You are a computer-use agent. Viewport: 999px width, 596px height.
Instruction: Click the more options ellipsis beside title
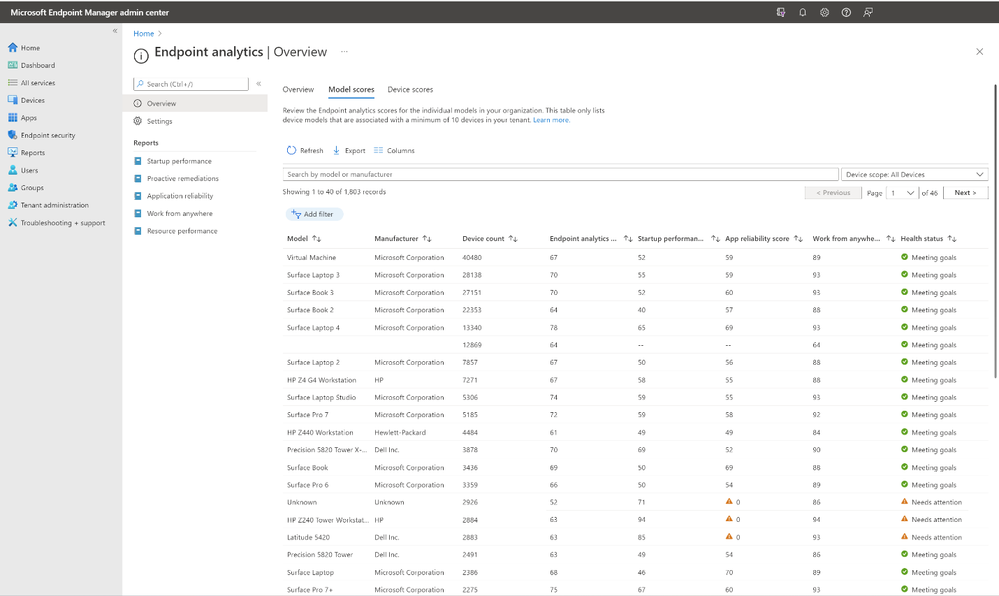tap(344, 52)
